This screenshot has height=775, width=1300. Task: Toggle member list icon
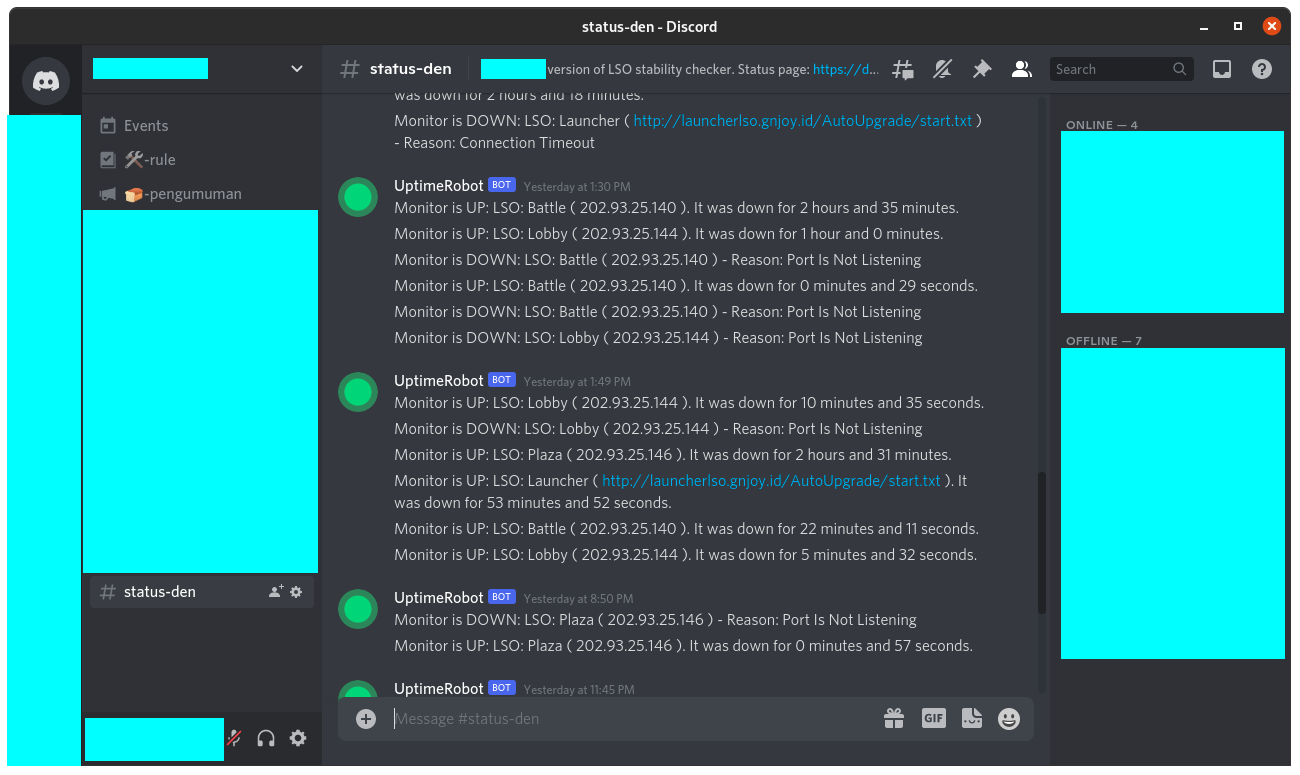1021,69
